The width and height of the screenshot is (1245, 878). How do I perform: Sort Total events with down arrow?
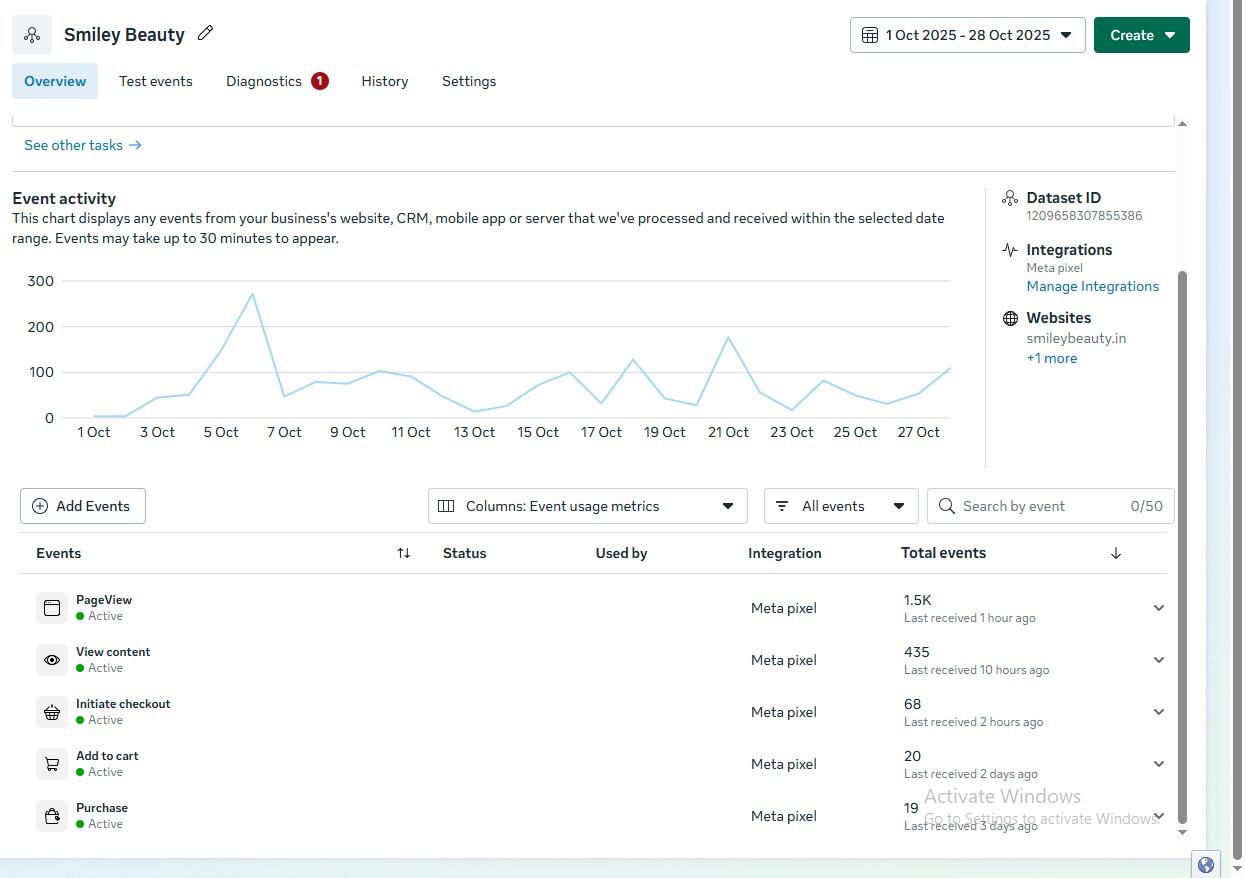point(1116,553)
